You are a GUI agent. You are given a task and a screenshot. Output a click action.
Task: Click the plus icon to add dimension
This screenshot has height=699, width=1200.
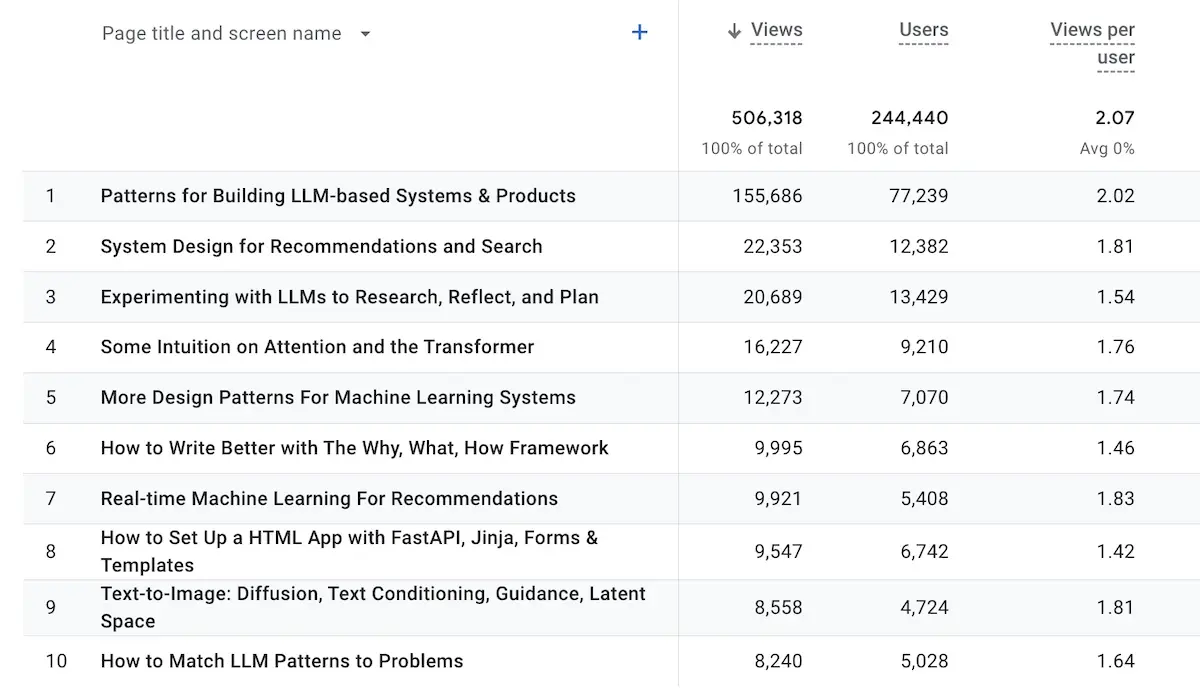point(640,33)
